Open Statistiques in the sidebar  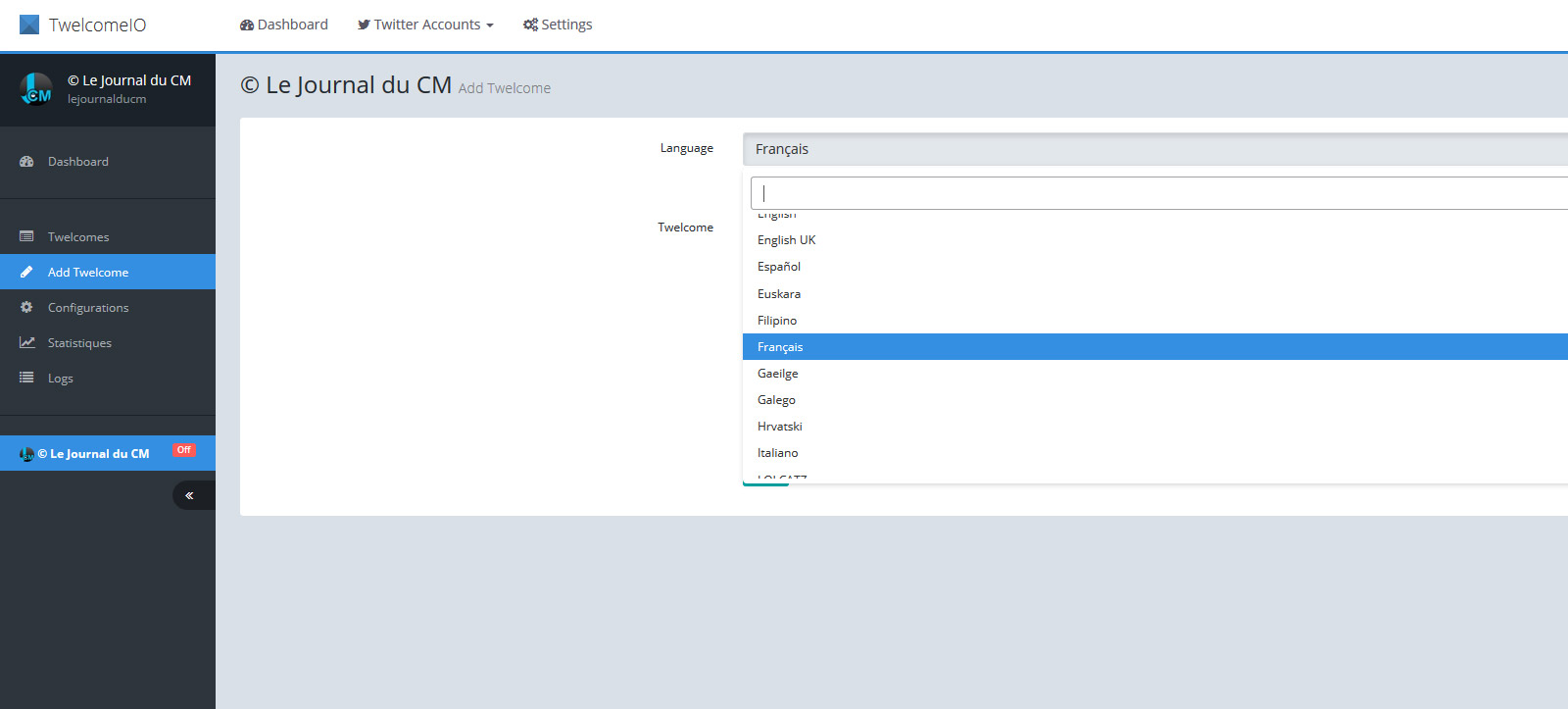click(108, 342)
